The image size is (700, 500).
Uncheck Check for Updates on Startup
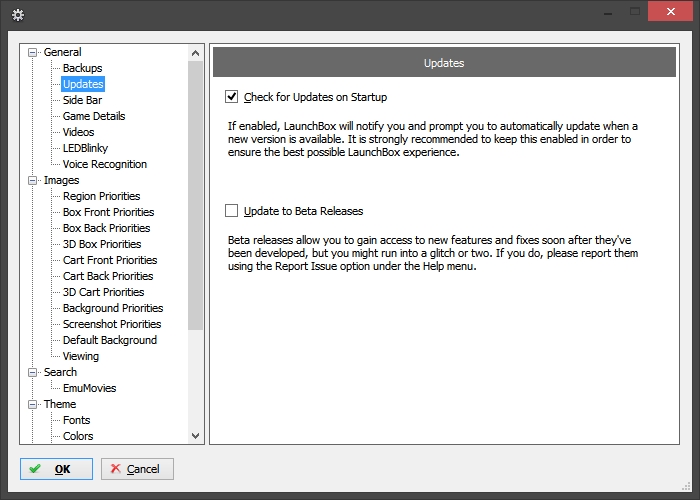[x=231, y=96]
